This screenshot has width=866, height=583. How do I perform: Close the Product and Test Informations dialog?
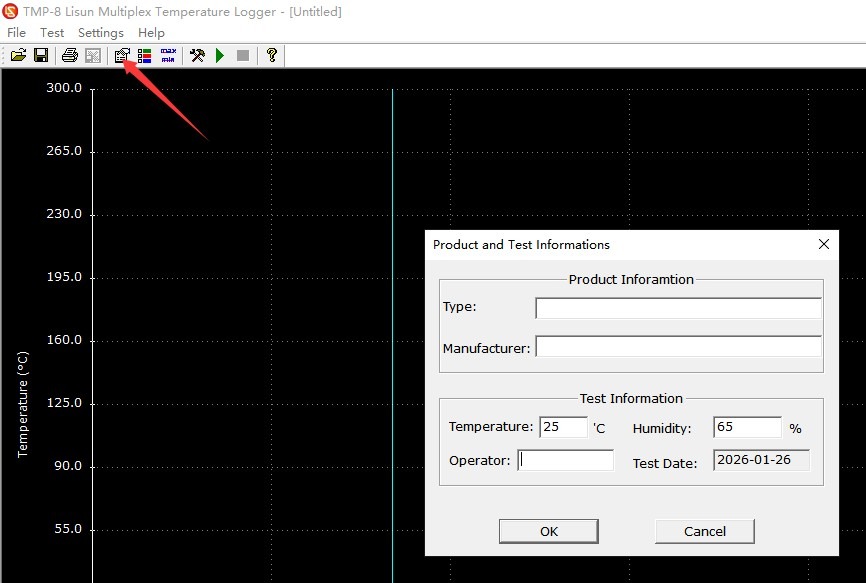tap(823, 244)
